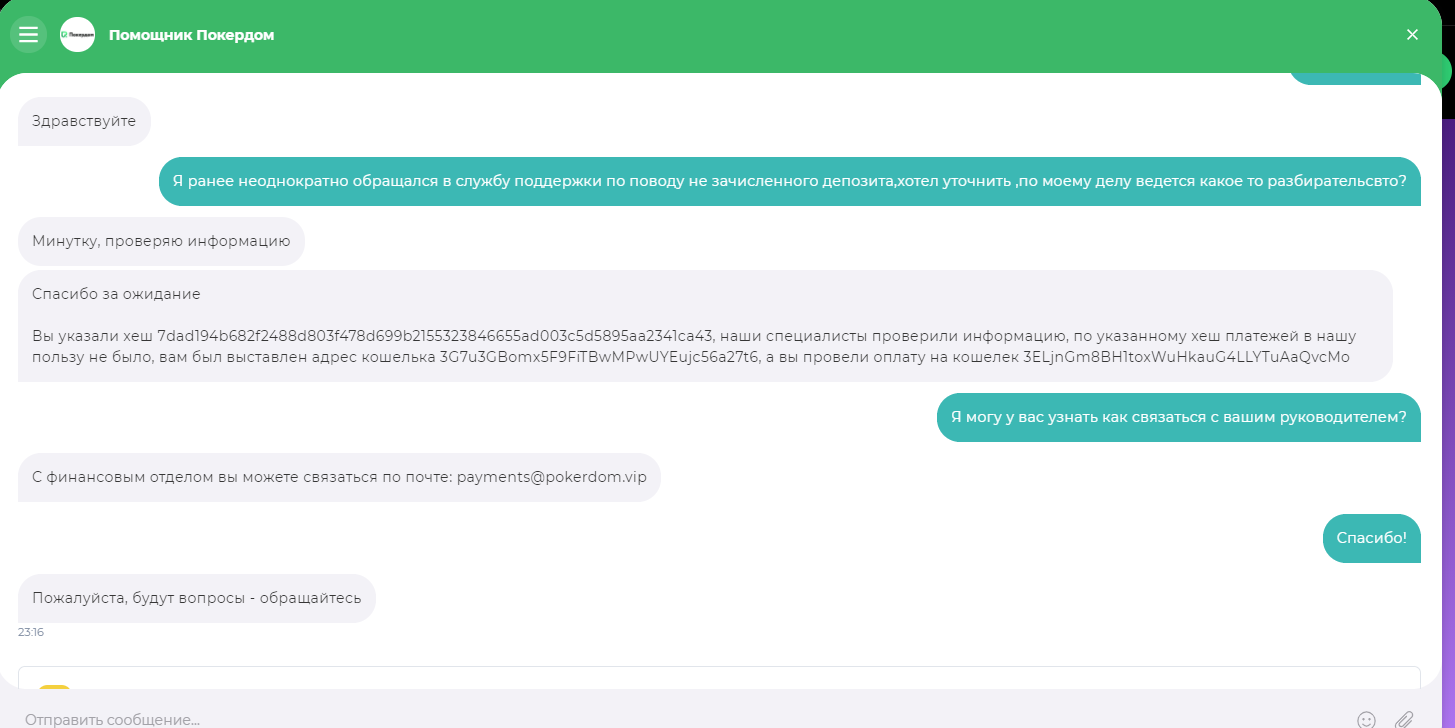
Task: Select the message Минутку, проверяю информацию
Action: (x=161, y=241)
